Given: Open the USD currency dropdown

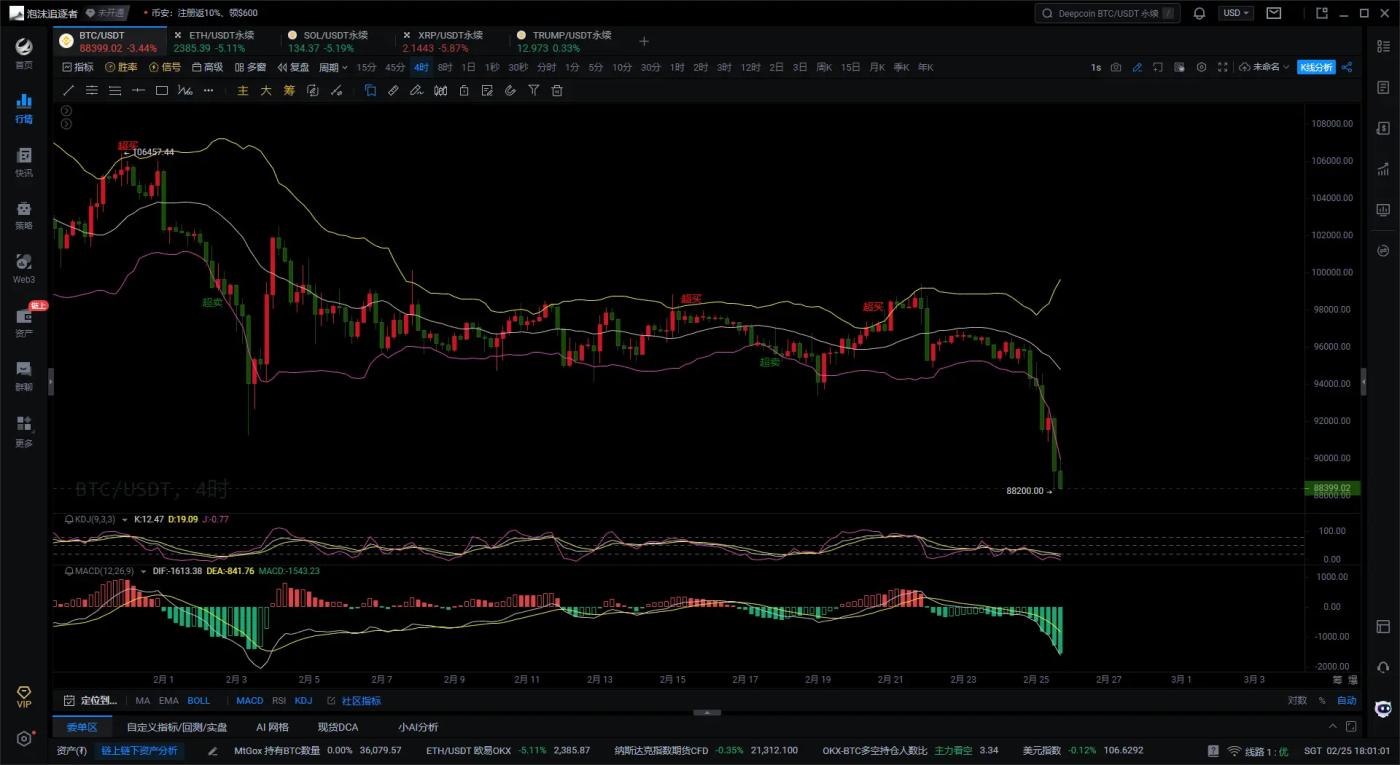Looking at the screenshot, I should 1235,13.
